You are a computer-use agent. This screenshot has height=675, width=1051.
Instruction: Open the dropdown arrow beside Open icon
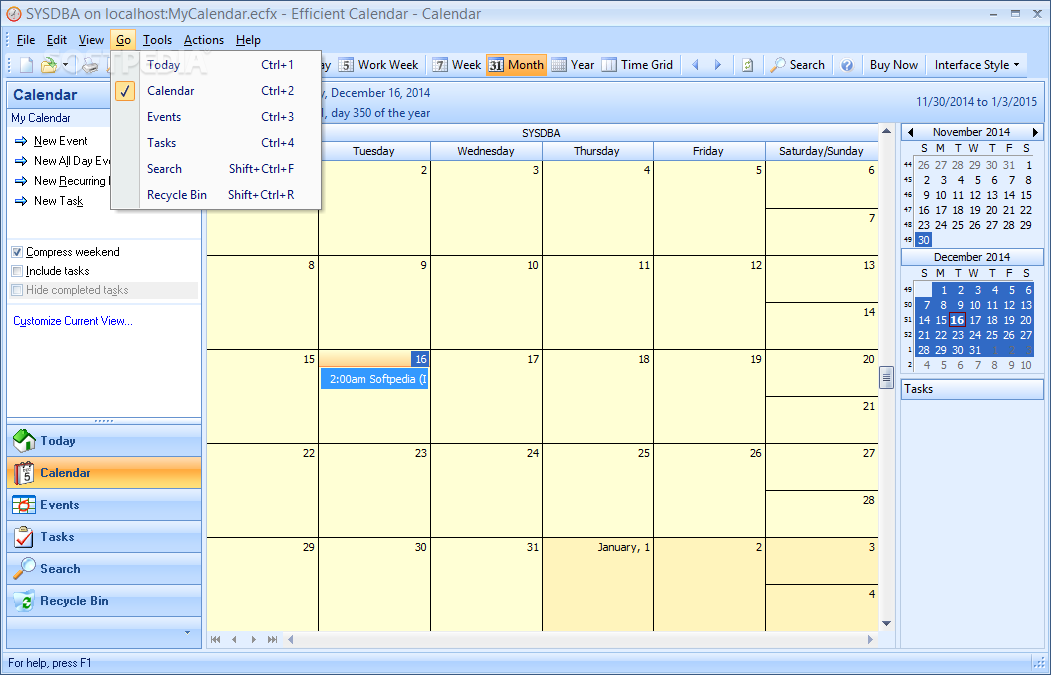[x=66, y=65]
